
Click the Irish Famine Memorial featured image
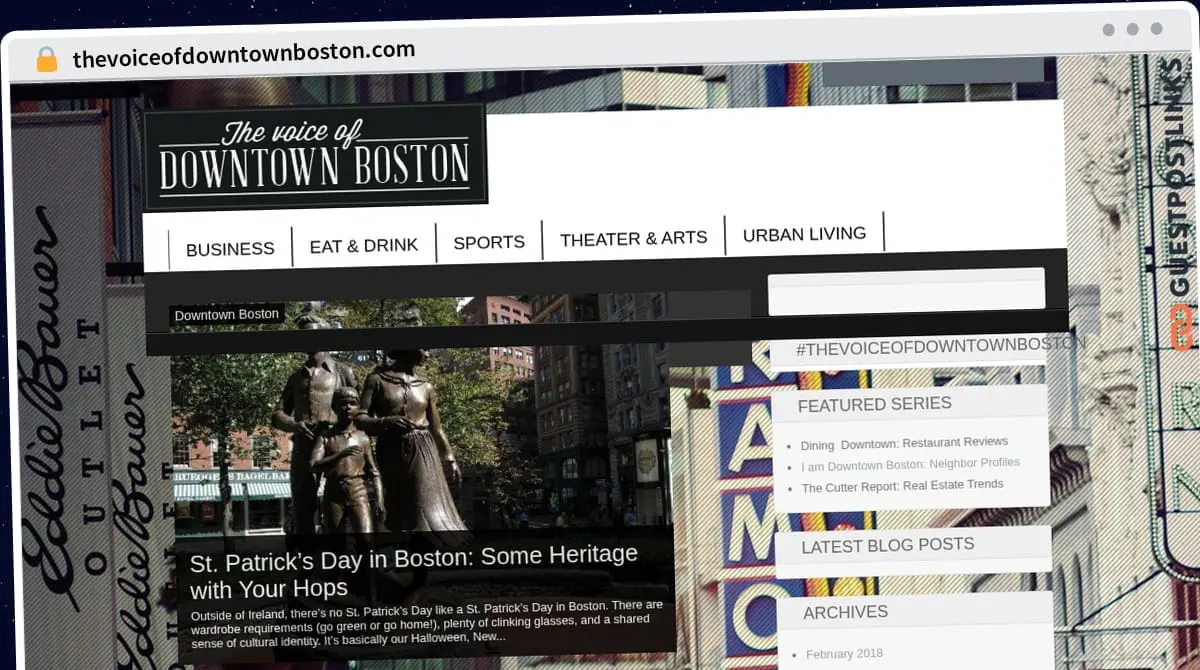click(x=420, y=430)
